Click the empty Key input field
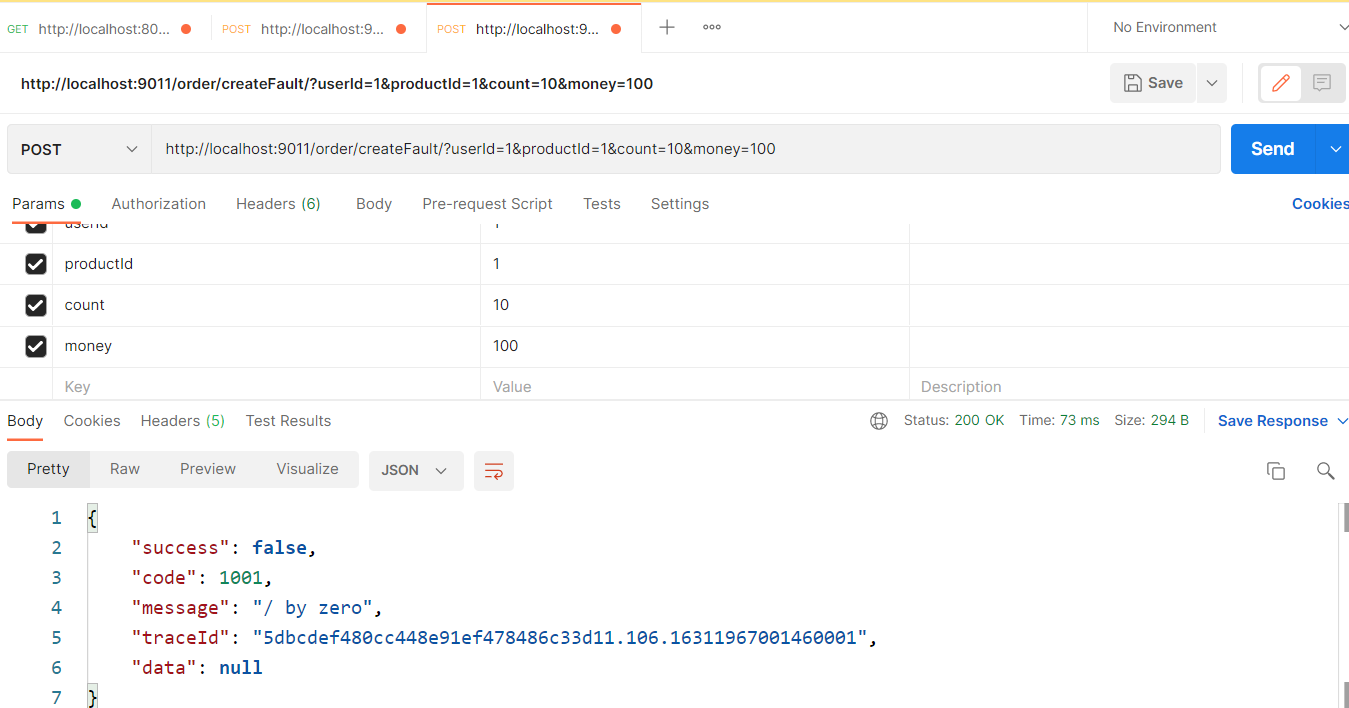Viewport: 1349px width, 708px height. pos(266,387)
